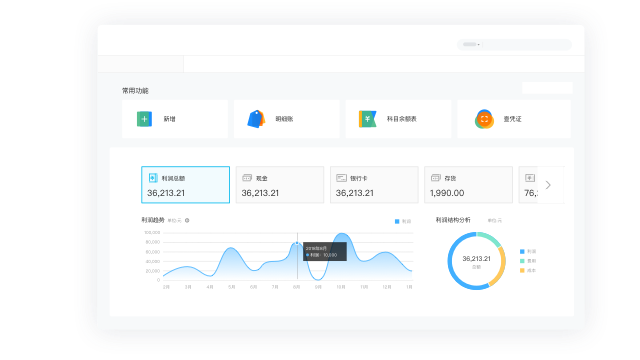Click the green 新增 plus icon
This screenshot has height=360, width=640.
[144, 119]
